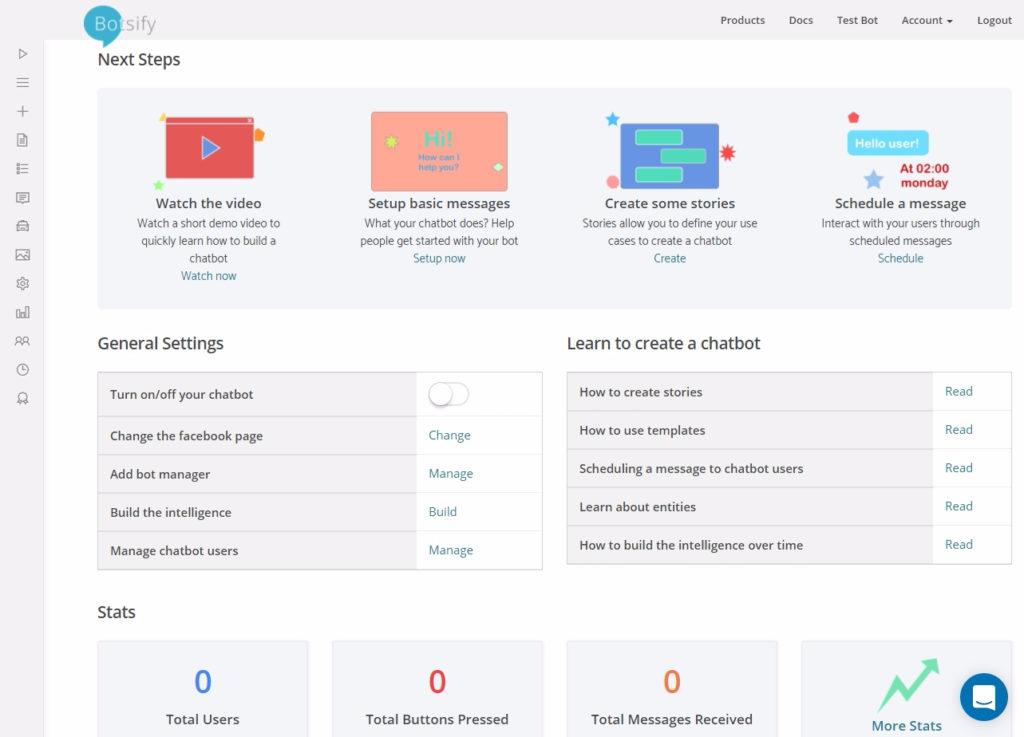1024x737 pixels.
Task: Click the clock schedule icon in sidebar
Action: pos(22,370)
